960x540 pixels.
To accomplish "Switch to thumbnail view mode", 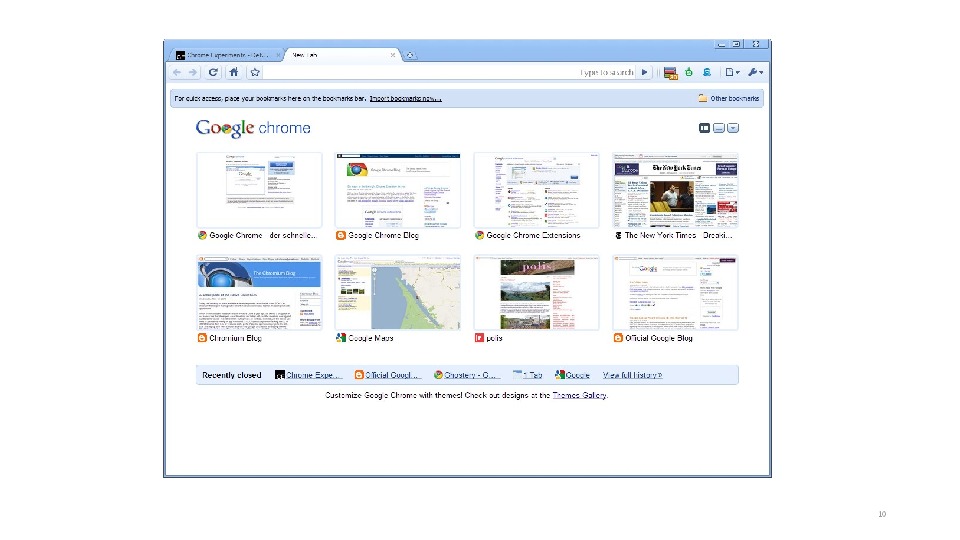I will pyautogui.click(x=704, y=128).
